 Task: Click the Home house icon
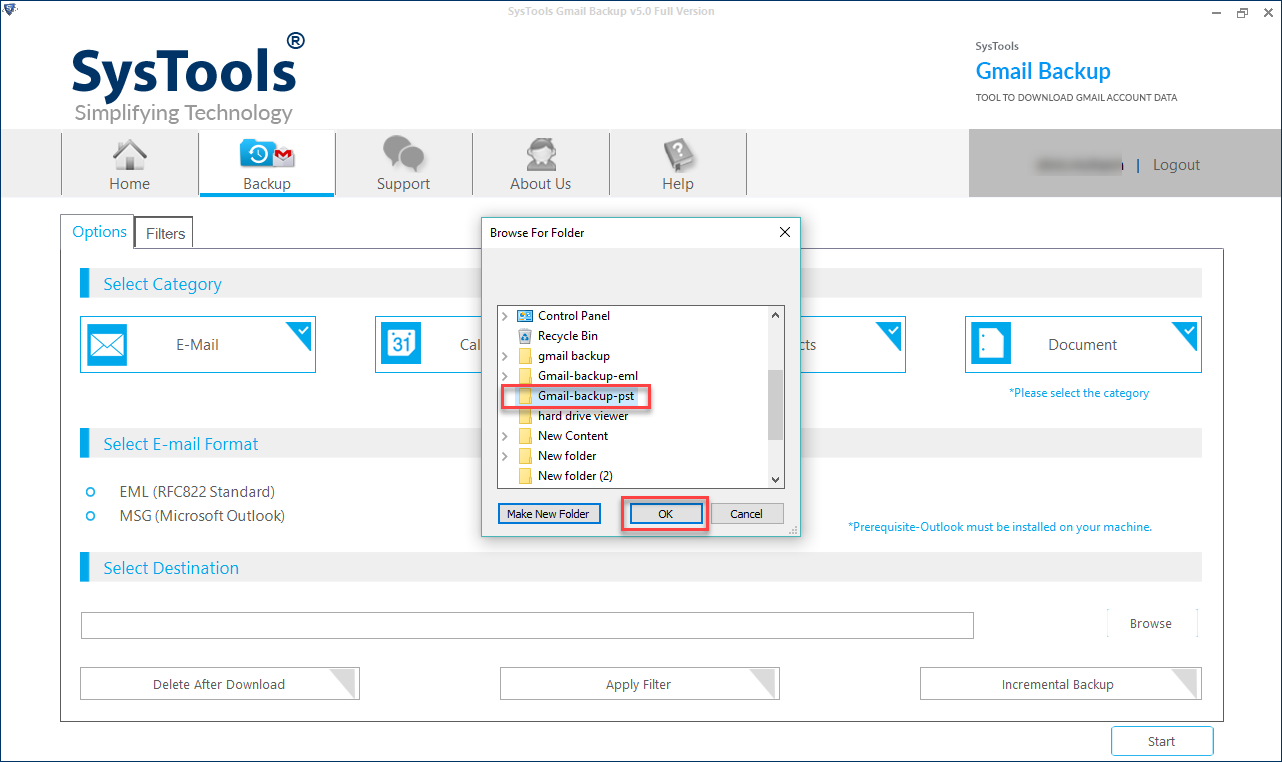coord(130,155)
